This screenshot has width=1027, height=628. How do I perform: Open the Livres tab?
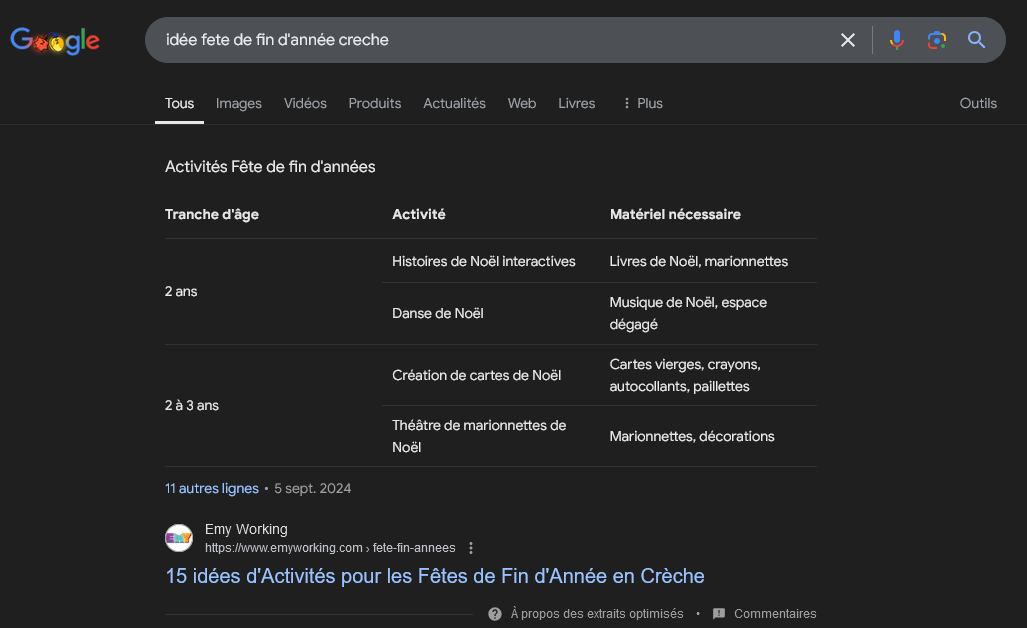[576, 103]
